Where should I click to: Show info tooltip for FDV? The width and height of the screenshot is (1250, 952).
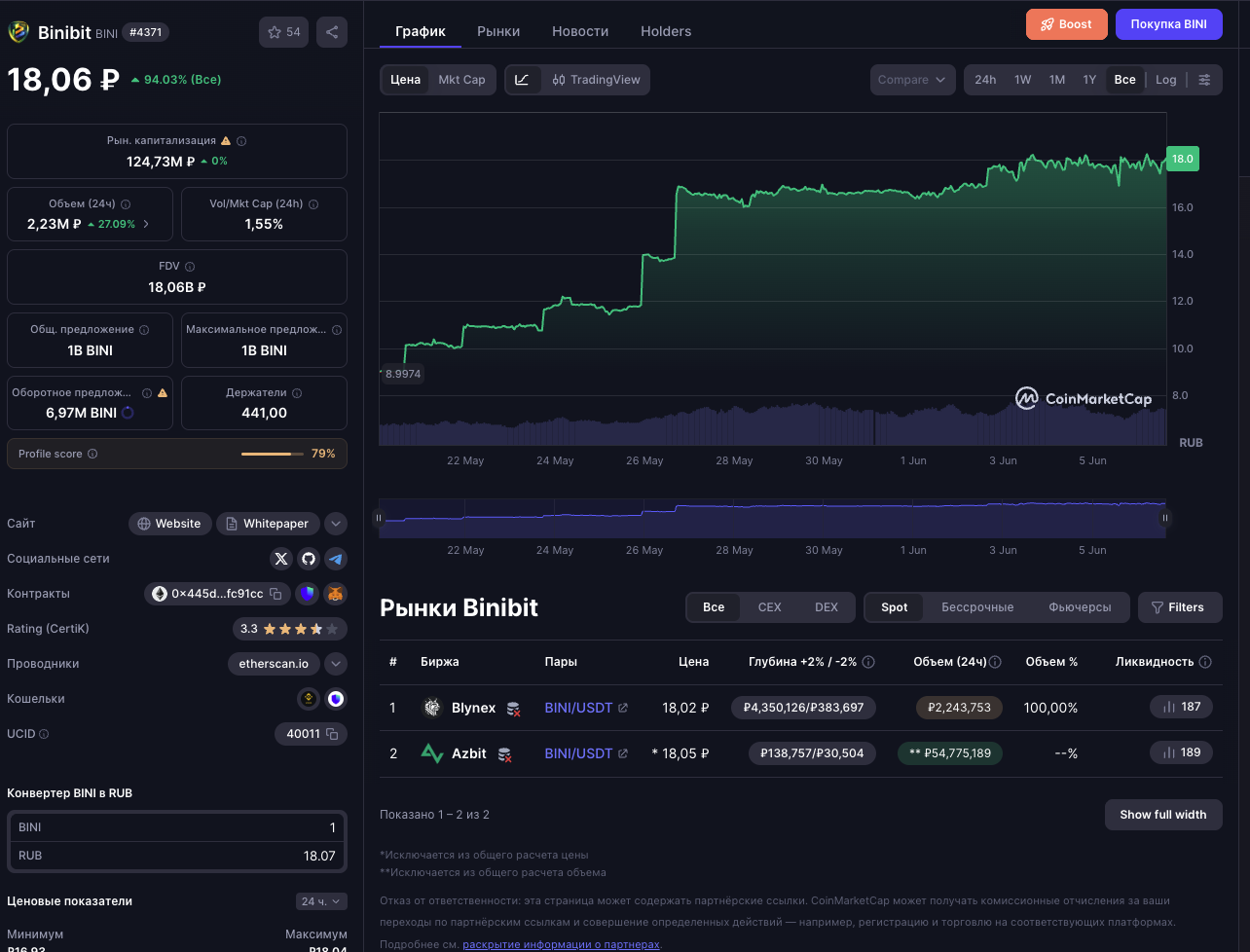coord(190,267)
